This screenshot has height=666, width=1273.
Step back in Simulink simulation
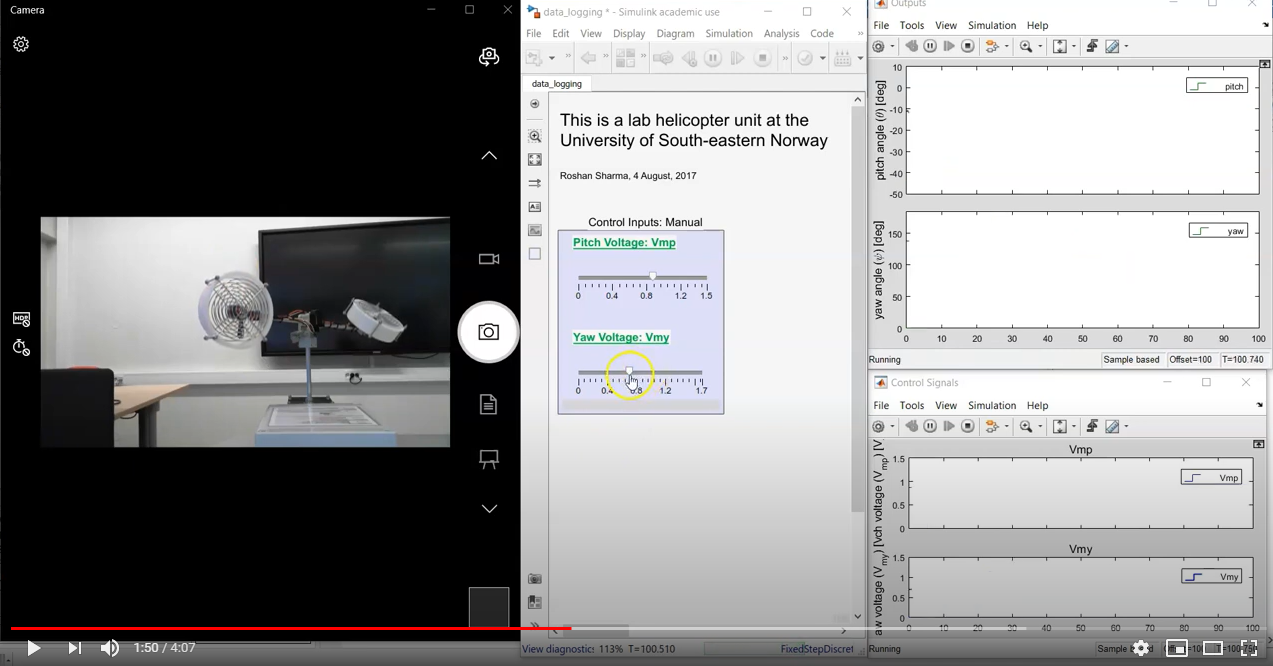tap(689, 59)
